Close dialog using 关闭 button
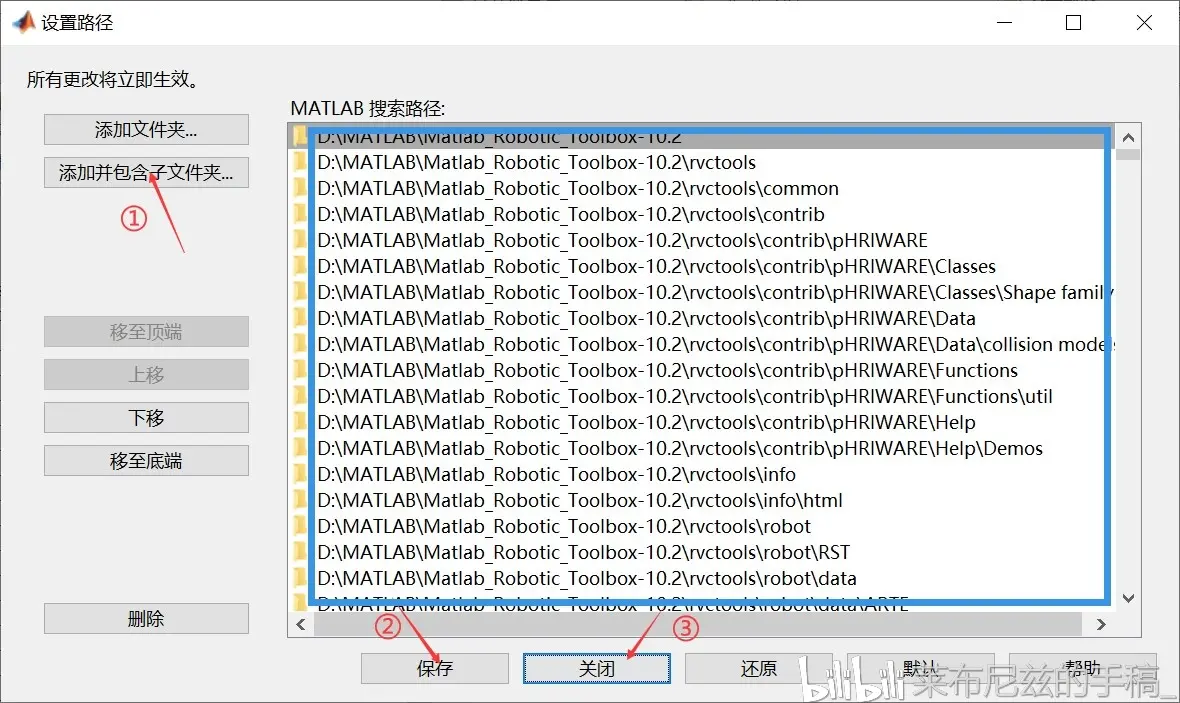This screenshot has height=703, width=1180. coord(597,668)
